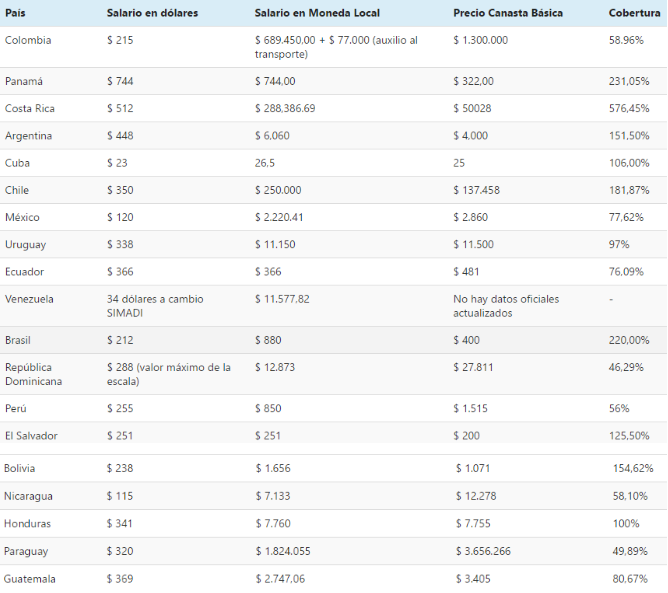Click the País column header

pos(16,13)
